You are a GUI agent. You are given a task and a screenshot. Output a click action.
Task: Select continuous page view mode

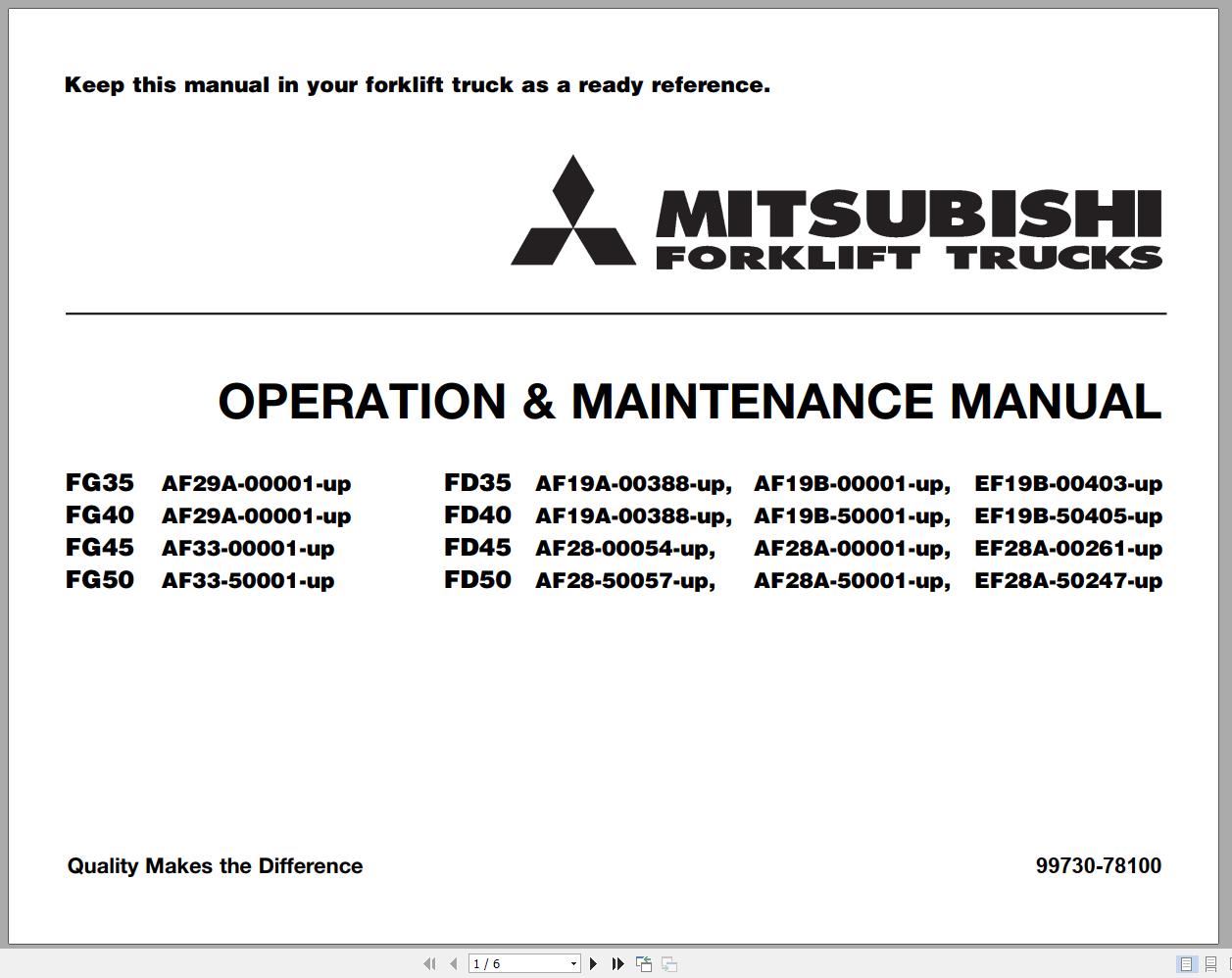(1210, 964)
